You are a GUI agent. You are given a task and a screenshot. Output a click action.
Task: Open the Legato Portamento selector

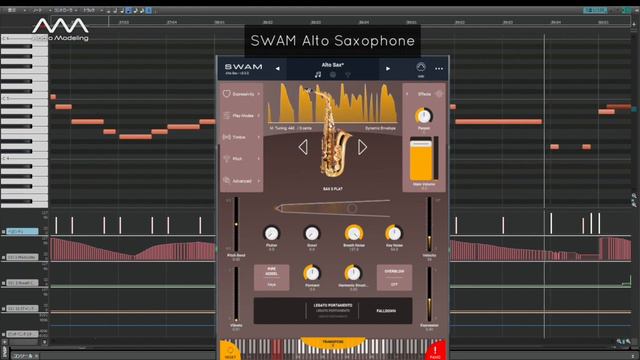coord(333,311)
